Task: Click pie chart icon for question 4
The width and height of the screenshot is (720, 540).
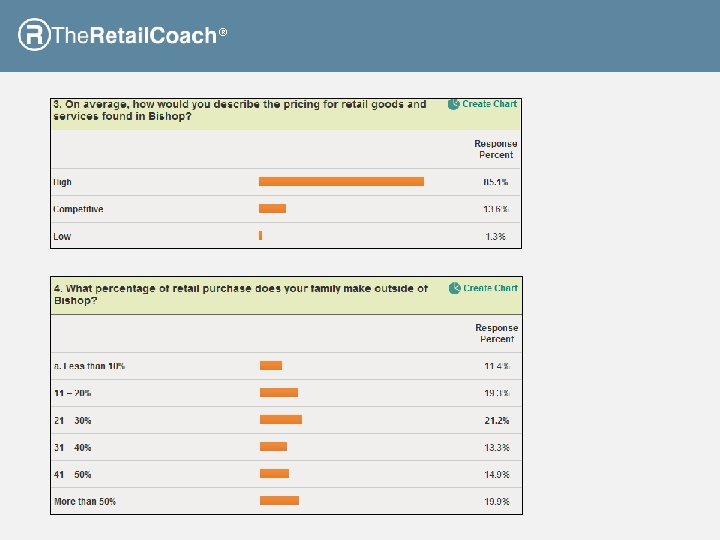Action: tap(455, 288)
